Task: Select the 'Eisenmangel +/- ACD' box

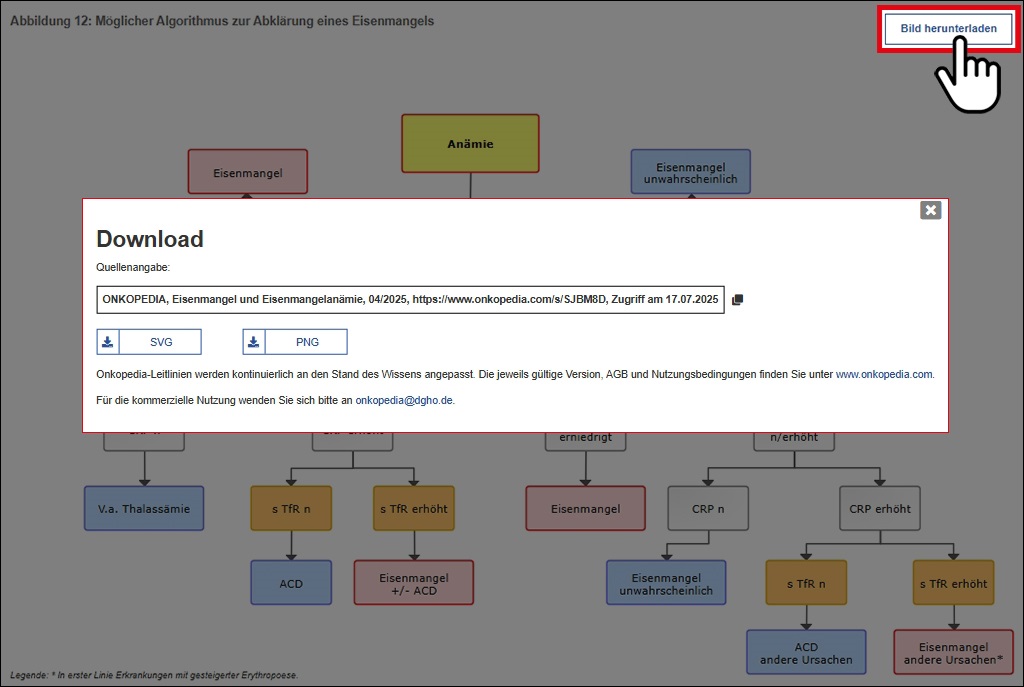Action: pos(414,583)
